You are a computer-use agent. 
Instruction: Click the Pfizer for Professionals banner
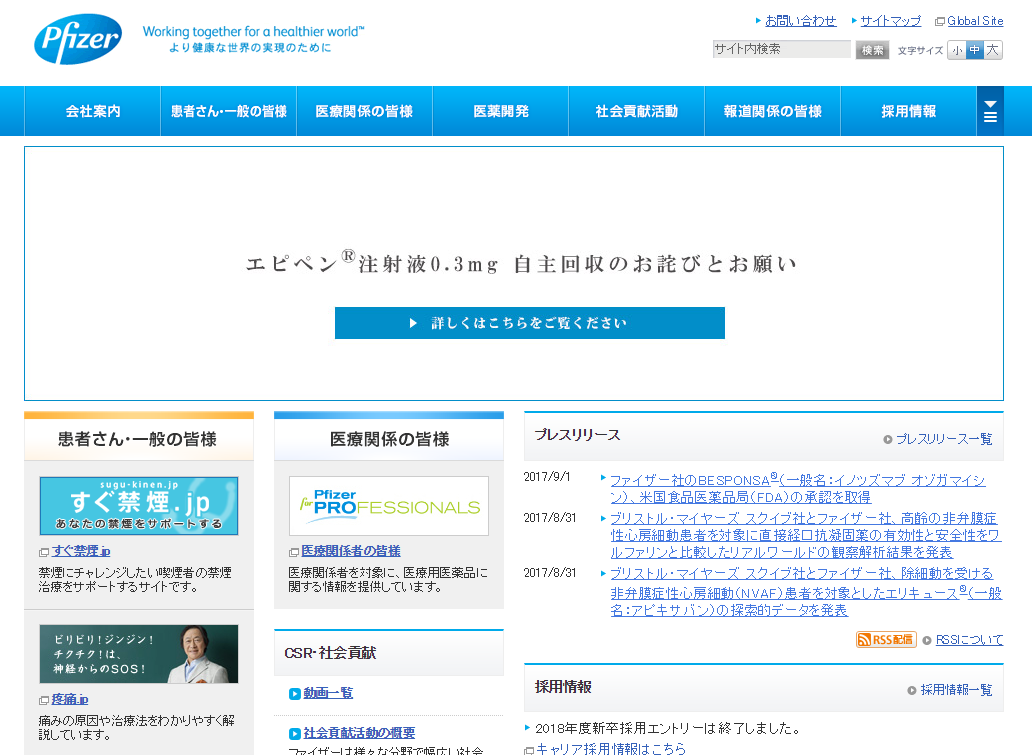(x=389, y=506)
